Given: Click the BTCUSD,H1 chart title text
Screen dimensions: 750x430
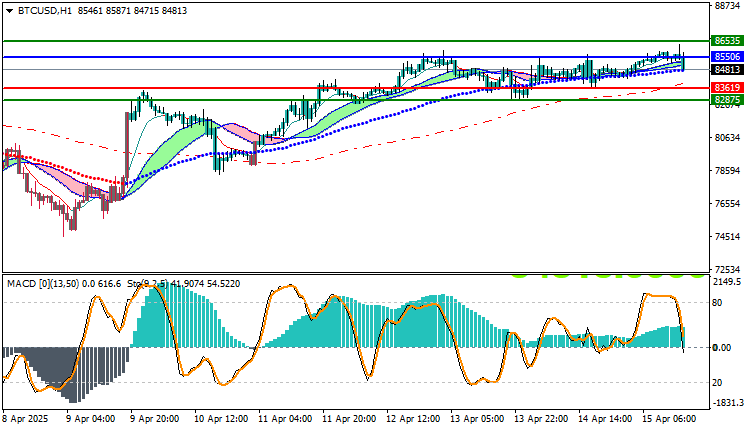Looking at the screenshot, I should (44, 11).
